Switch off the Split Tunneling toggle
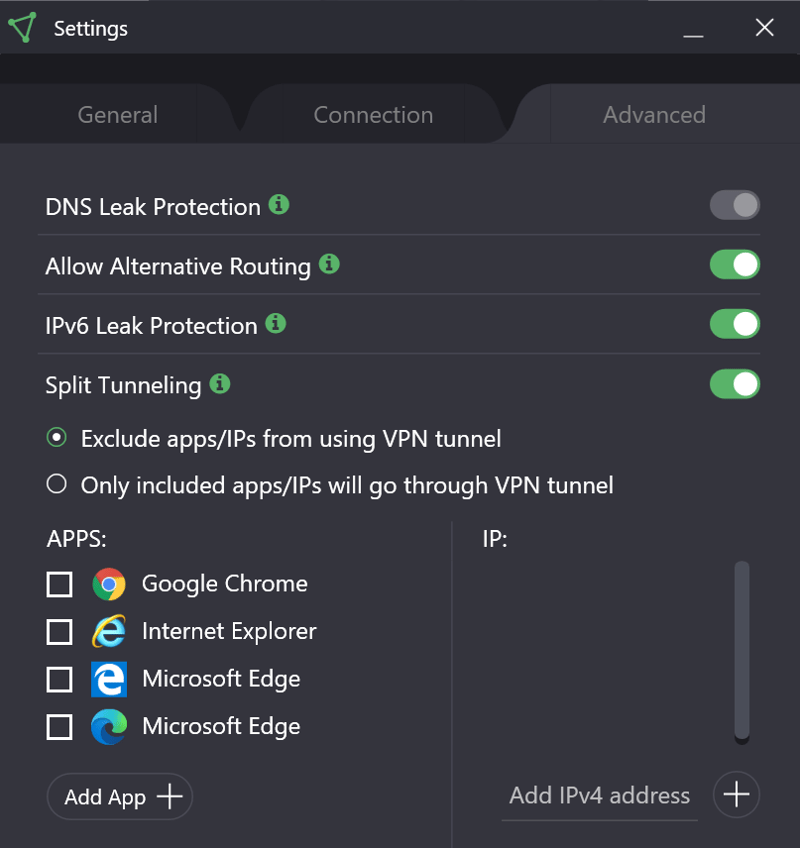Viewport: 800px width, 848px height. [x=735, y=384]
